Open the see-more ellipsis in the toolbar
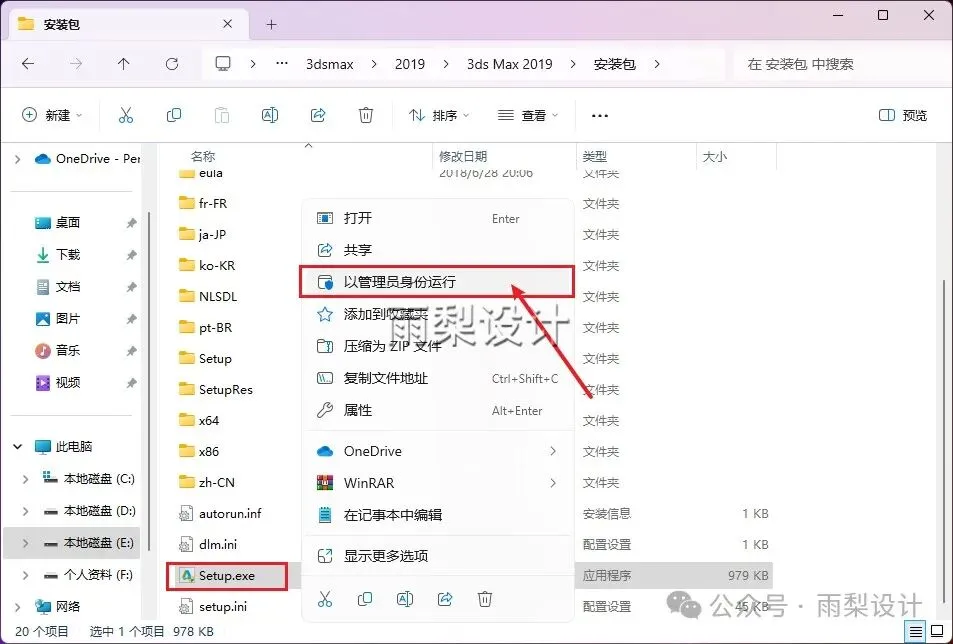Image resolution: width=953 pixels, height=644 pixels. tap(600, 115)
